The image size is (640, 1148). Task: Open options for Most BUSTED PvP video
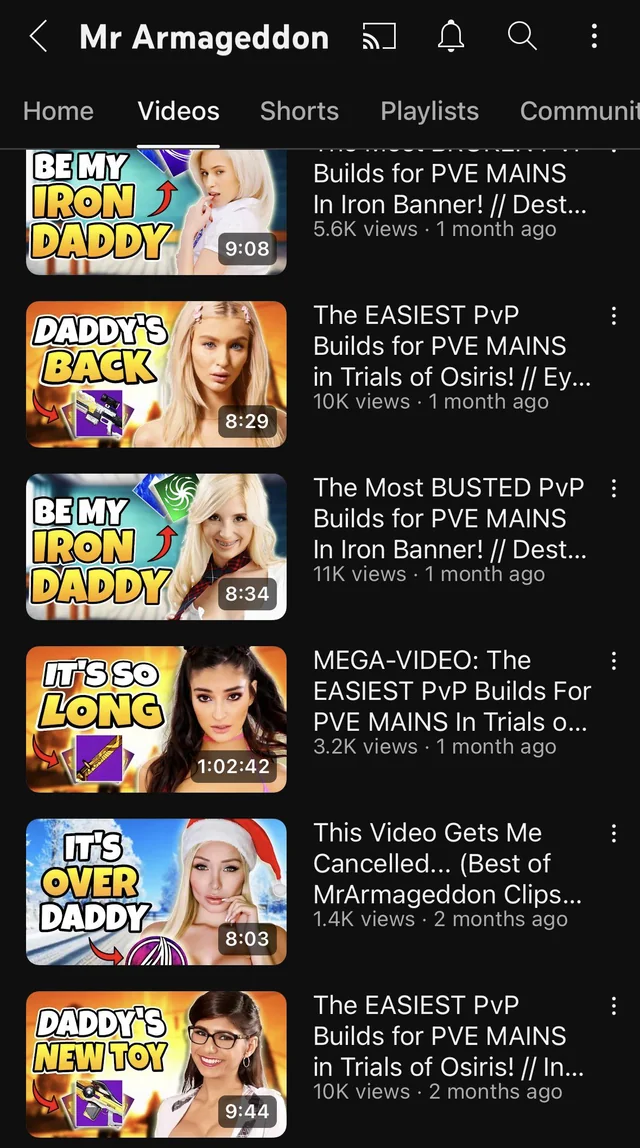pyautogui.click(x=614, y=488)
